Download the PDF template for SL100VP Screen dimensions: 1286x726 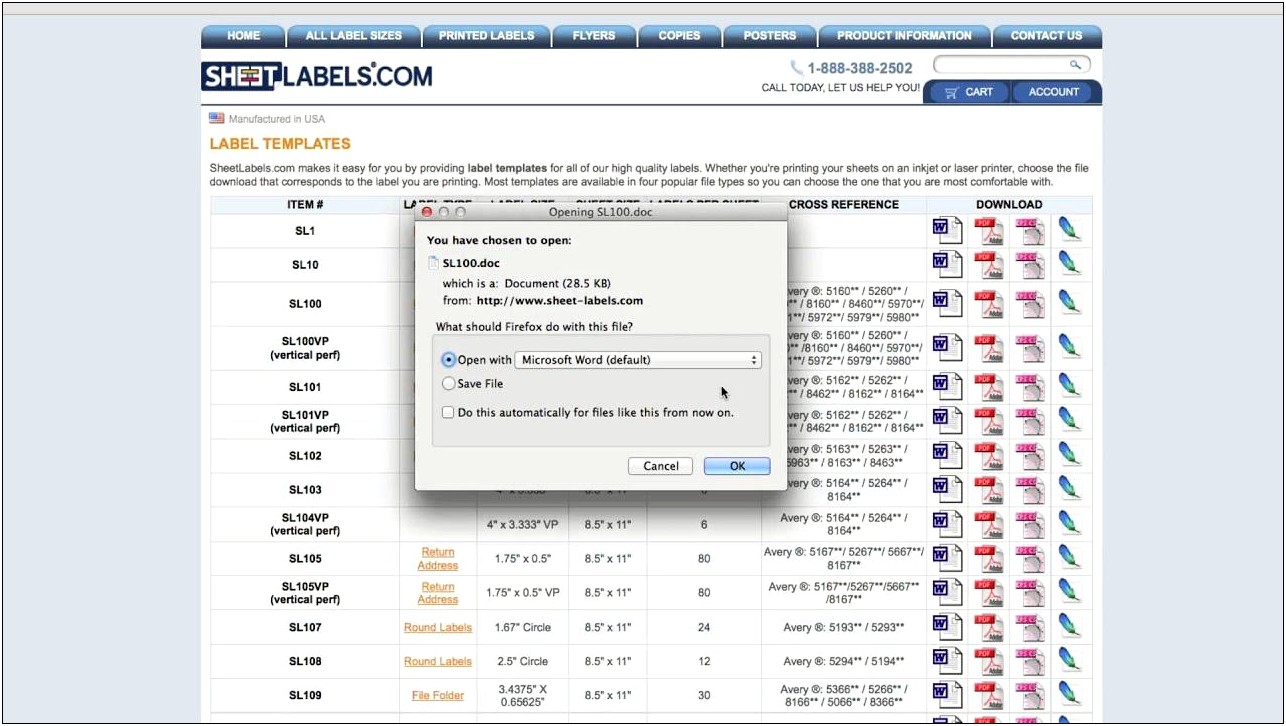(989, 348)
